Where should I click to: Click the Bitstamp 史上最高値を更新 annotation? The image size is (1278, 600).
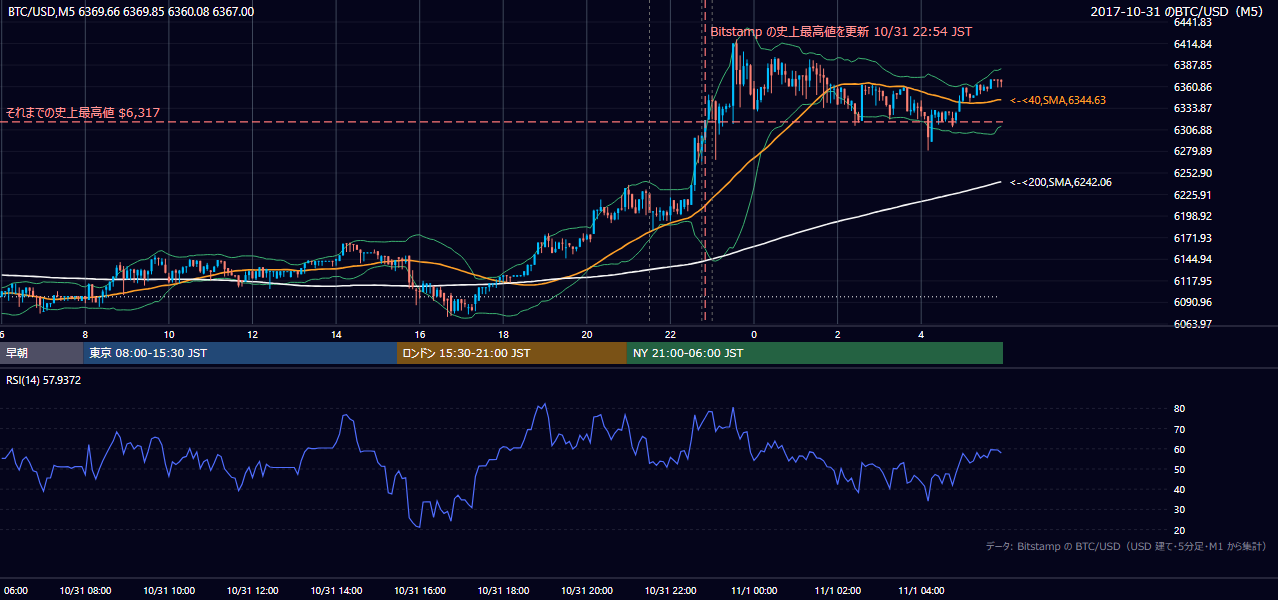click(841, 32)
